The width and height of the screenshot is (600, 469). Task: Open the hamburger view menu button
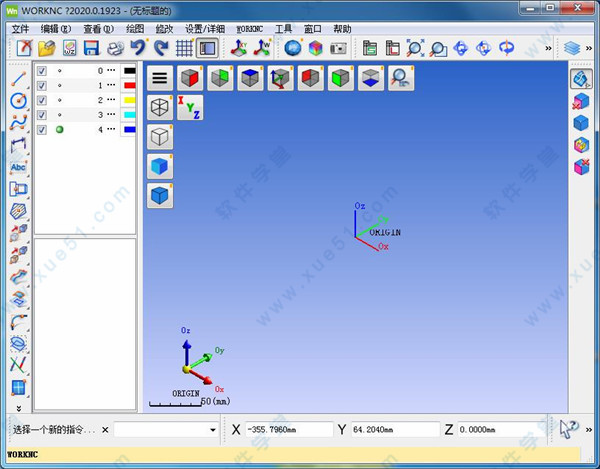click(160, 78)
